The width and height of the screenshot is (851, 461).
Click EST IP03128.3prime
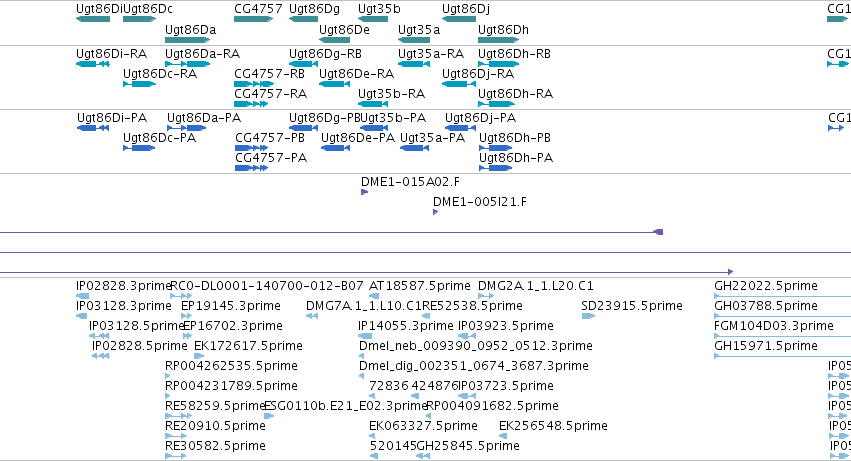point(124,306)
